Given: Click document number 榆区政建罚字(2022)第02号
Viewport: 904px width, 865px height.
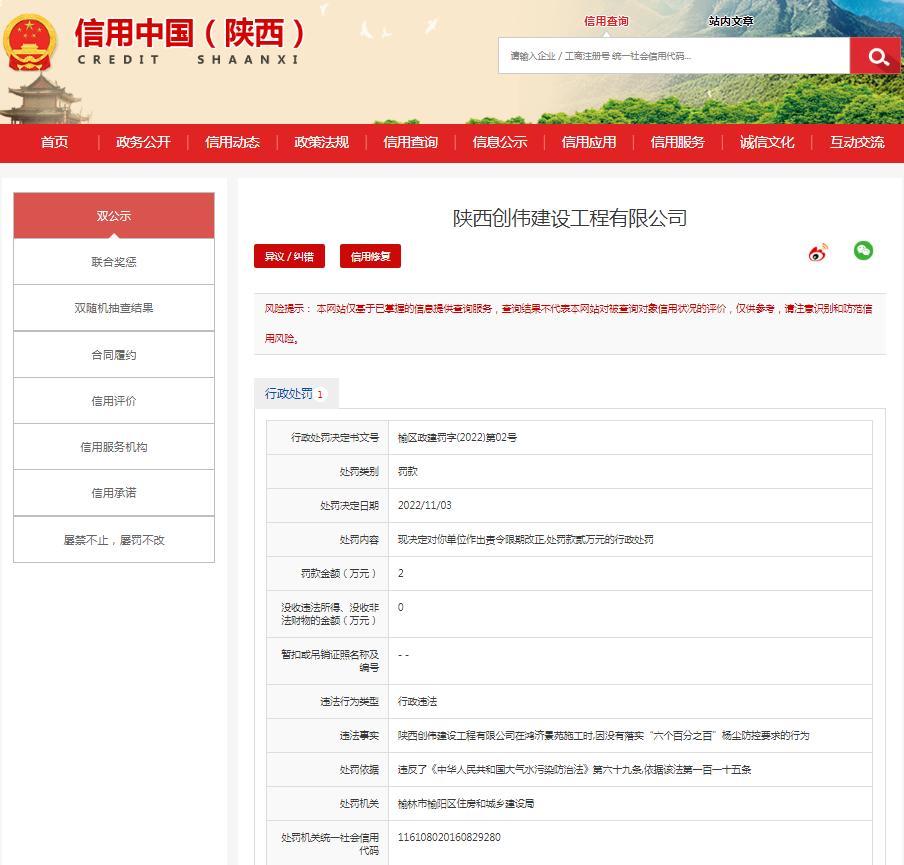Looking at the screenshot, I should 457,438.
